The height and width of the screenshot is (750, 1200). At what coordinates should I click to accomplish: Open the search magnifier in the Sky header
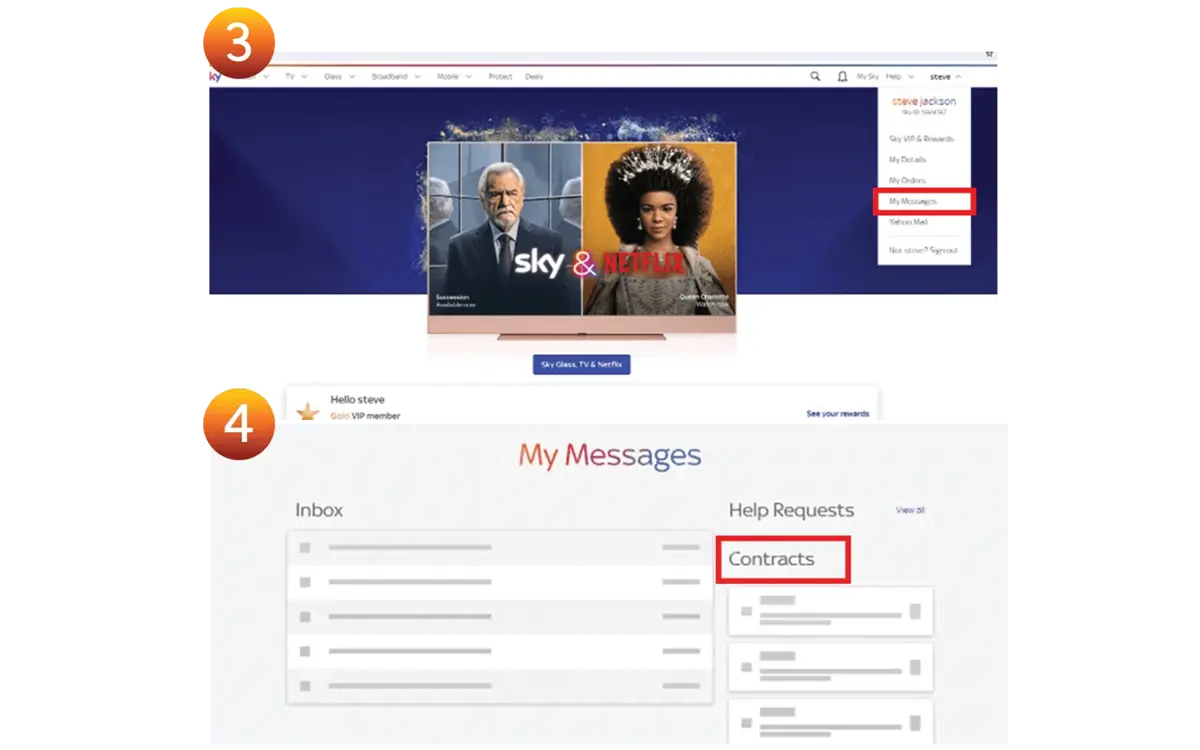click(x=815, y=76)
